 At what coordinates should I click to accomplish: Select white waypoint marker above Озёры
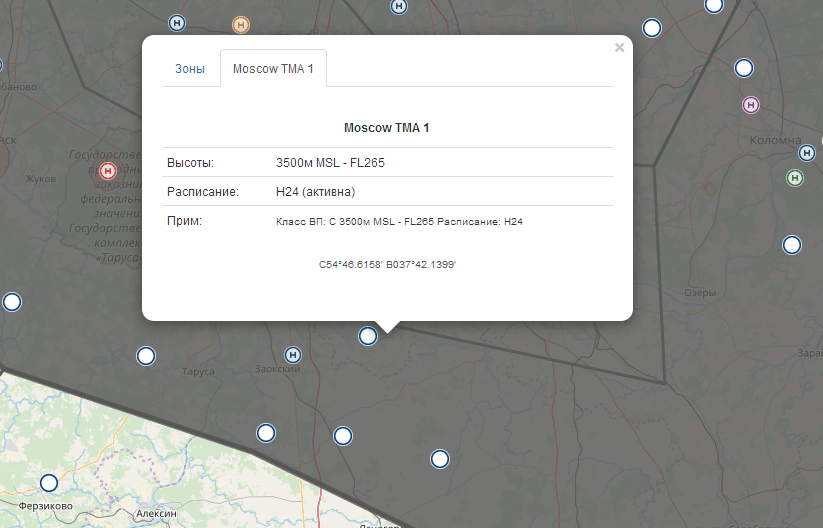click(792, 245)
